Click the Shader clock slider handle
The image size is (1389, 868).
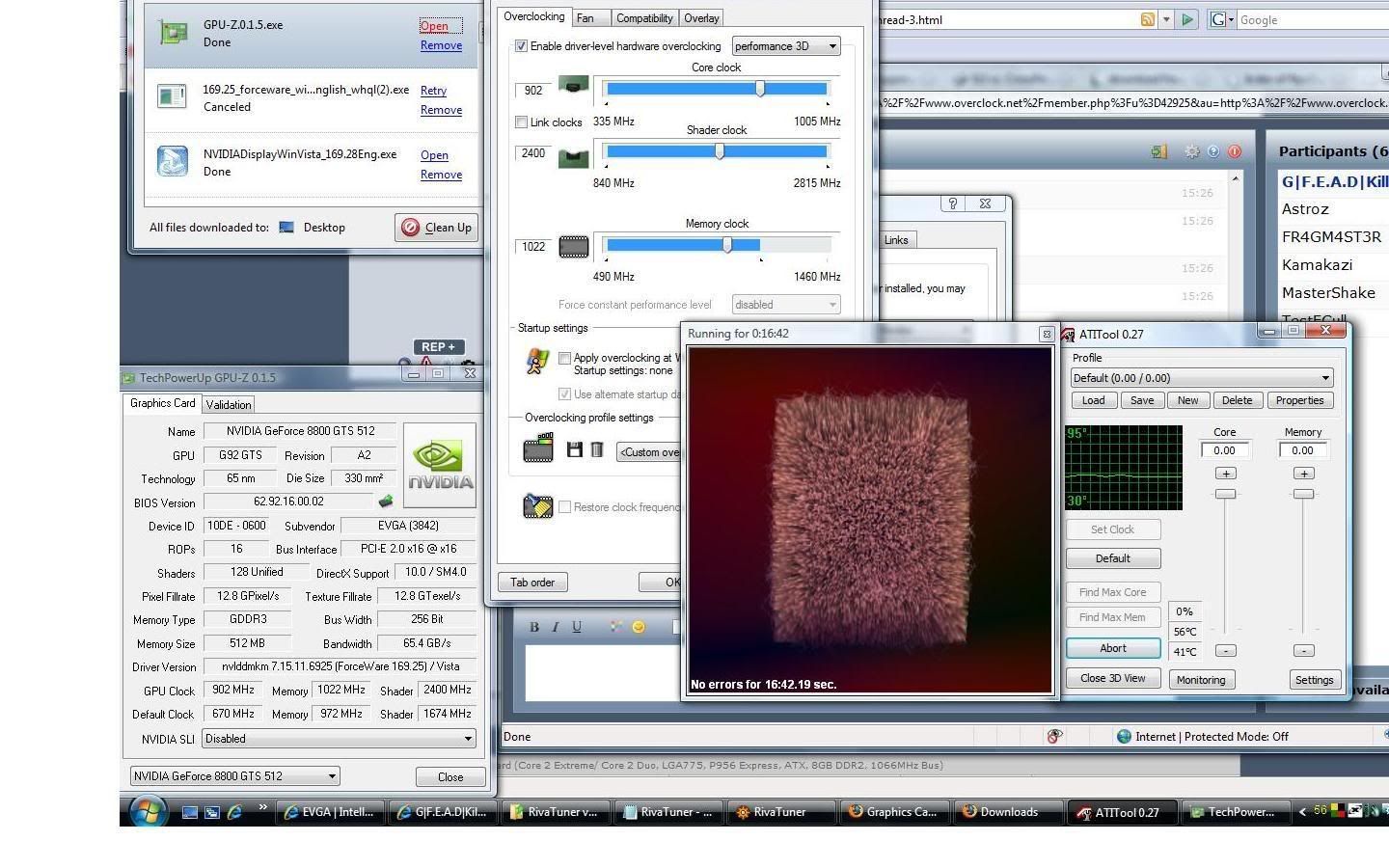tap(720, 150)
